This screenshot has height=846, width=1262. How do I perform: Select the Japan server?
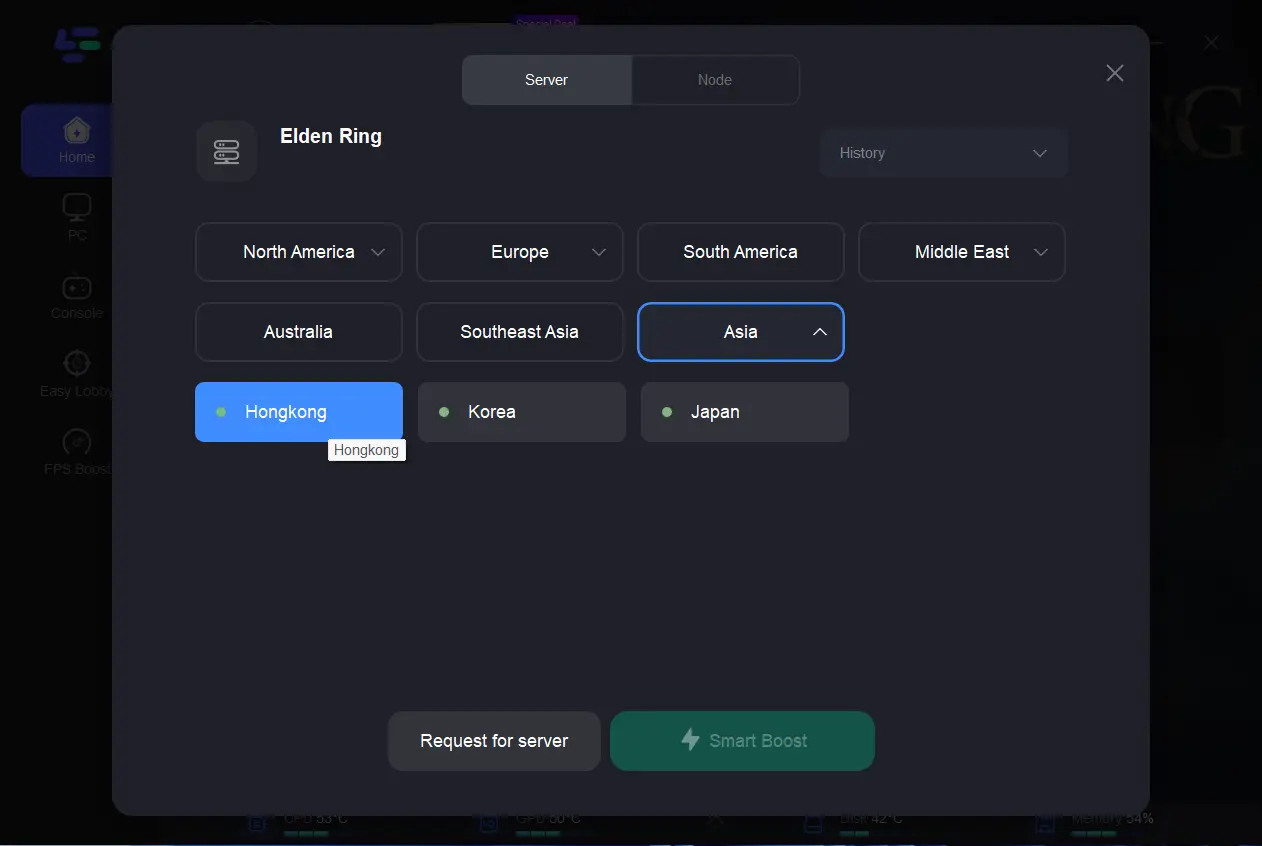click(744, 412)
